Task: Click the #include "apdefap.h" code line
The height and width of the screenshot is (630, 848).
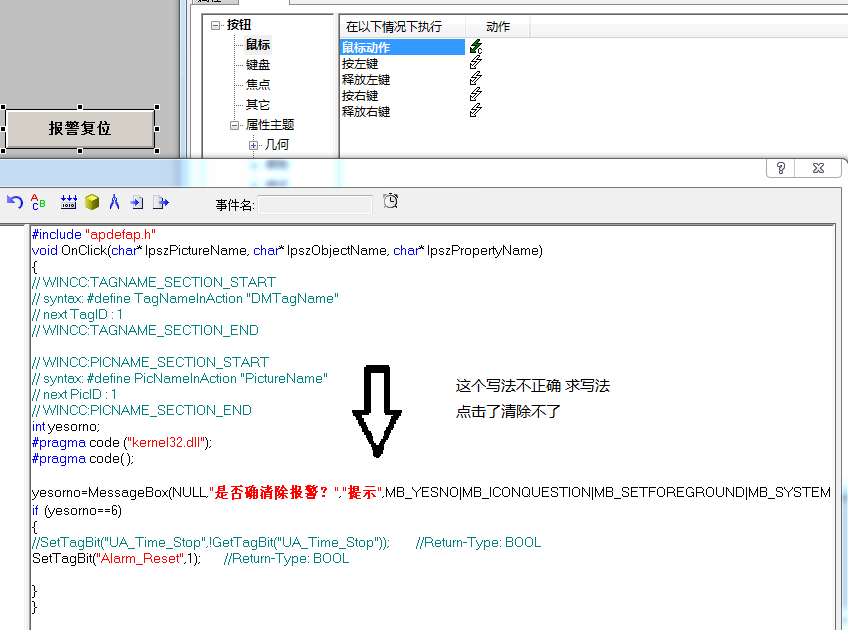Action: (94, 234)
